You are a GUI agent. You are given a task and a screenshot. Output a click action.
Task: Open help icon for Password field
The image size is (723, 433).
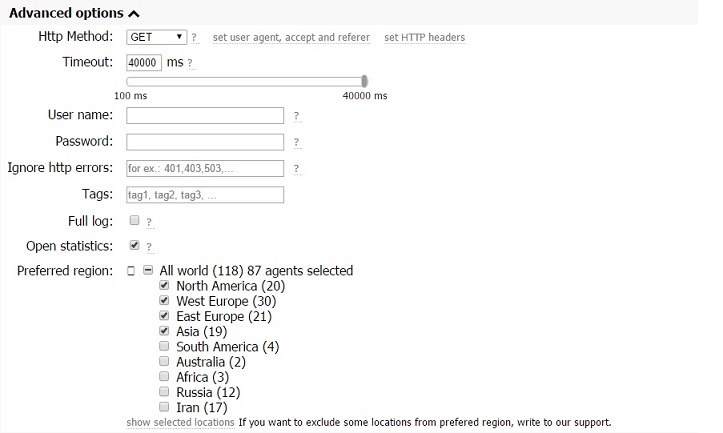click(296, 142)
